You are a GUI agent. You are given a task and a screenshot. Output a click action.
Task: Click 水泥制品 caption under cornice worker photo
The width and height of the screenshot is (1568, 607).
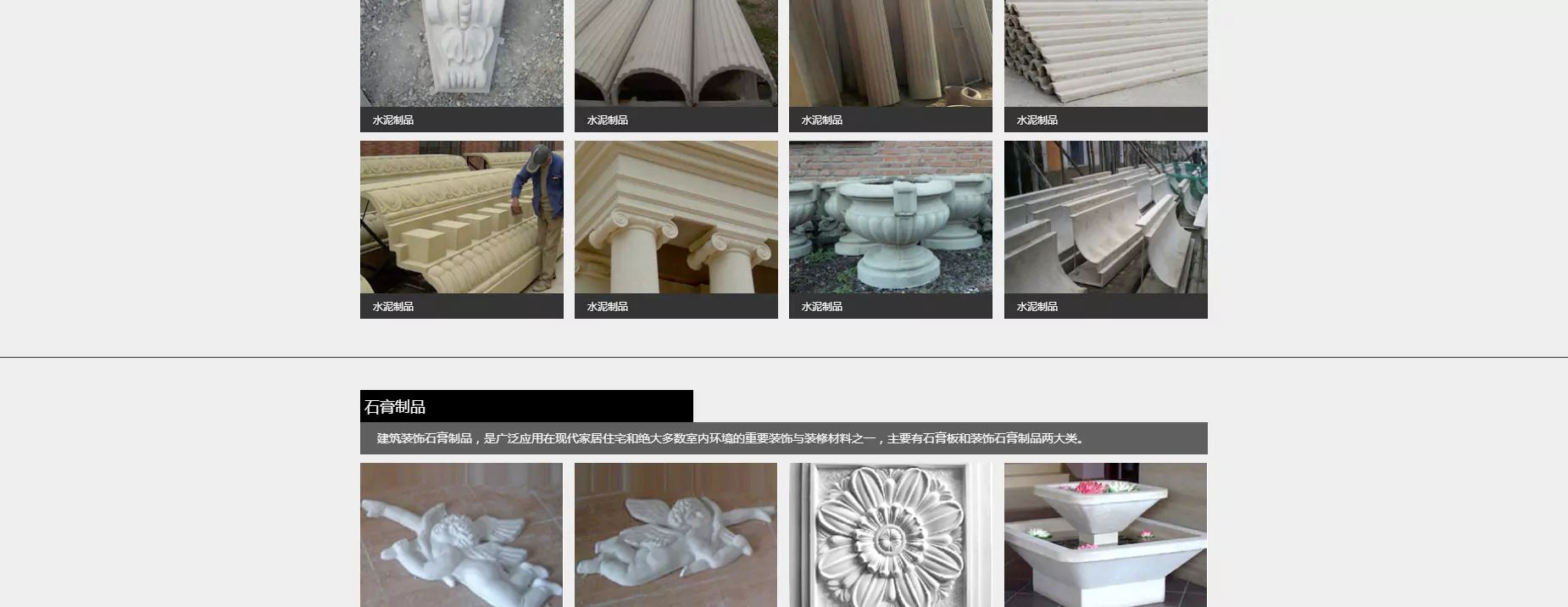tap(393, 306)
